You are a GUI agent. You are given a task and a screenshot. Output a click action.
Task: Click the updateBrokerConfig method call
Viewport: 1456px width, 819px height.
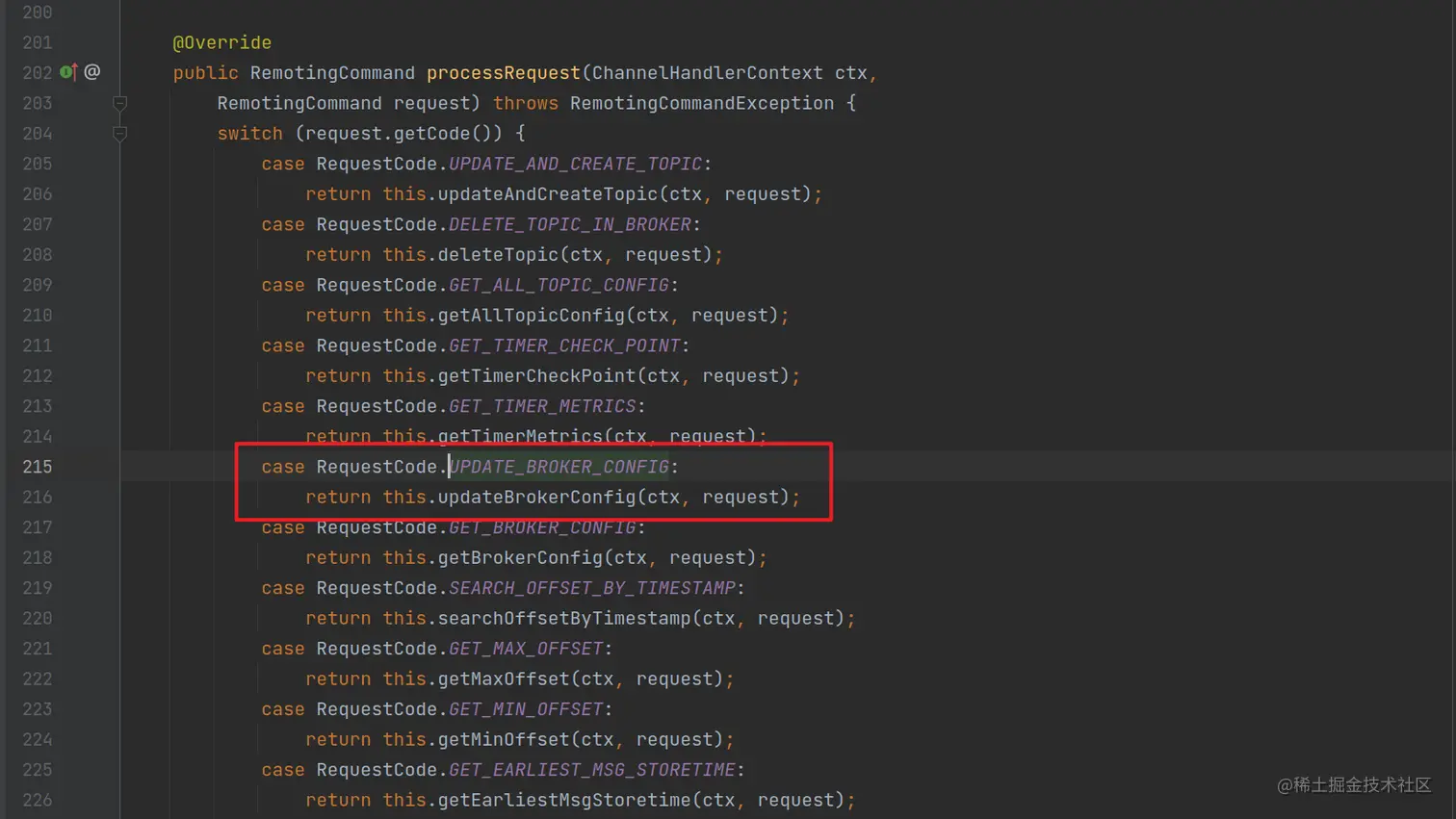537,498
